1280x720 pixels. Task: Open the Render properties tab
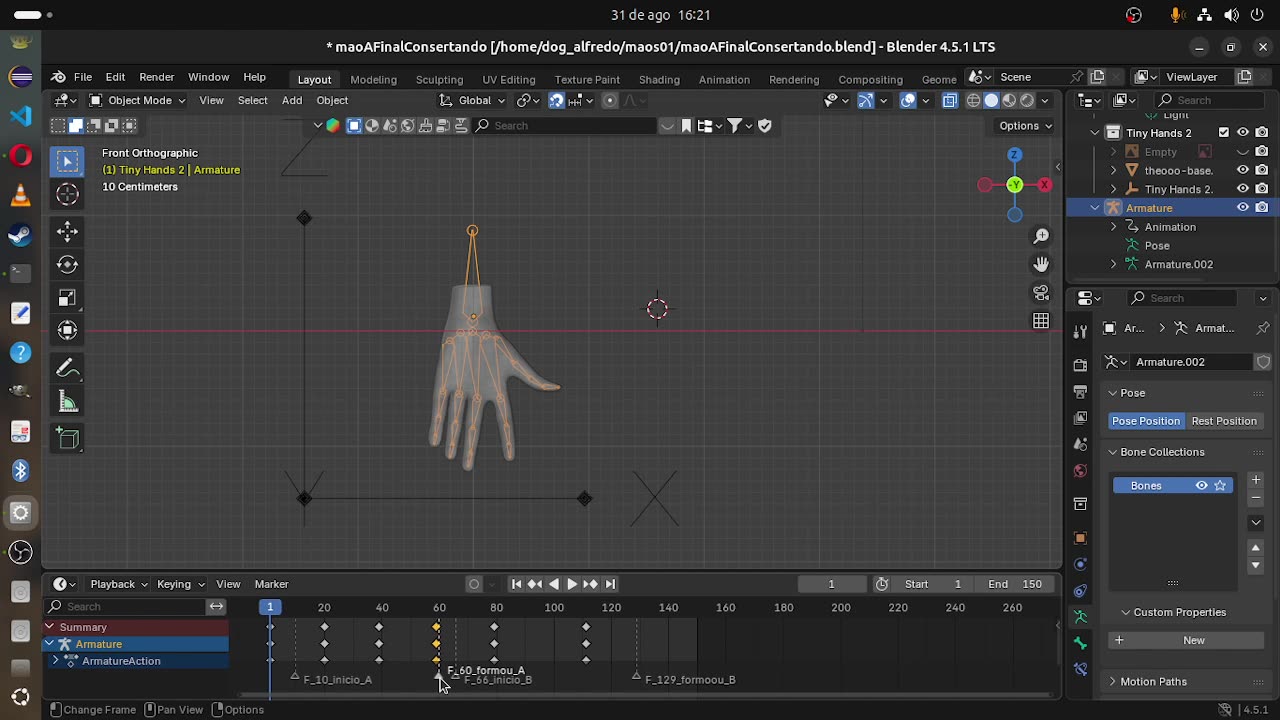pos(1080,365)
